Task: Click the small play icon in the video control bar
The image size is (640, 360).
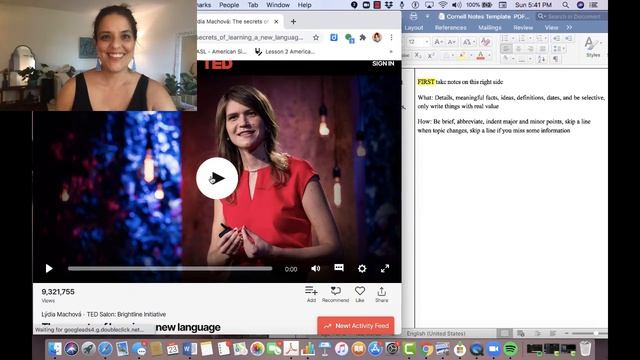Action: (49, 268)
